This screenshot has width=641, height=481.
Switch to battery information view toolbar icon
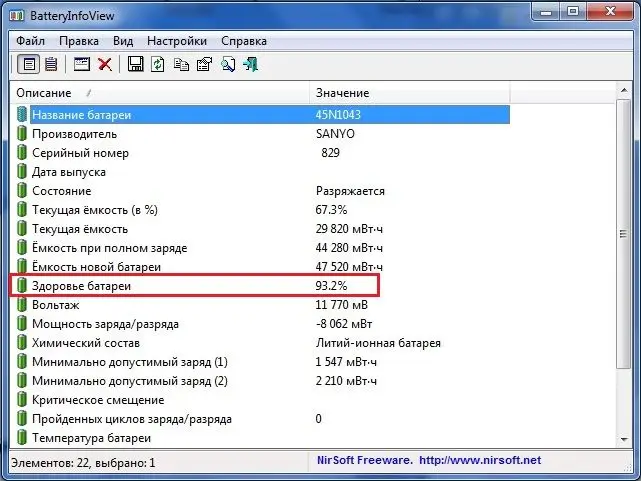(x=29, y=65)
